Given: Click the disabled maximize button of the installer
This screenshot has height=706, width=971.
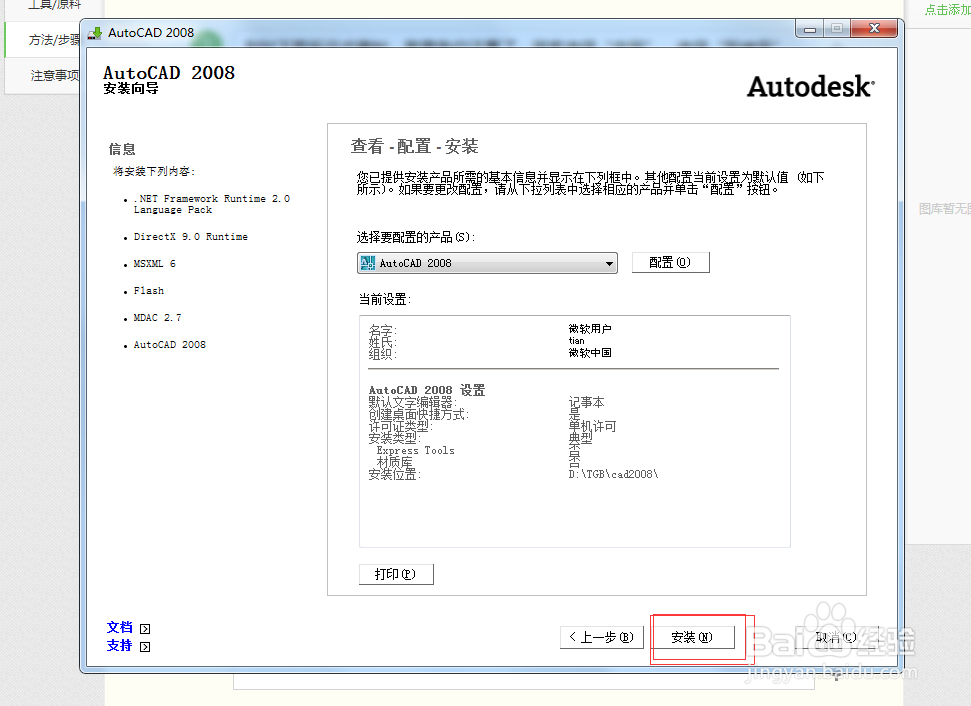Looking at the screenshot, I should (x=837, y=28).
